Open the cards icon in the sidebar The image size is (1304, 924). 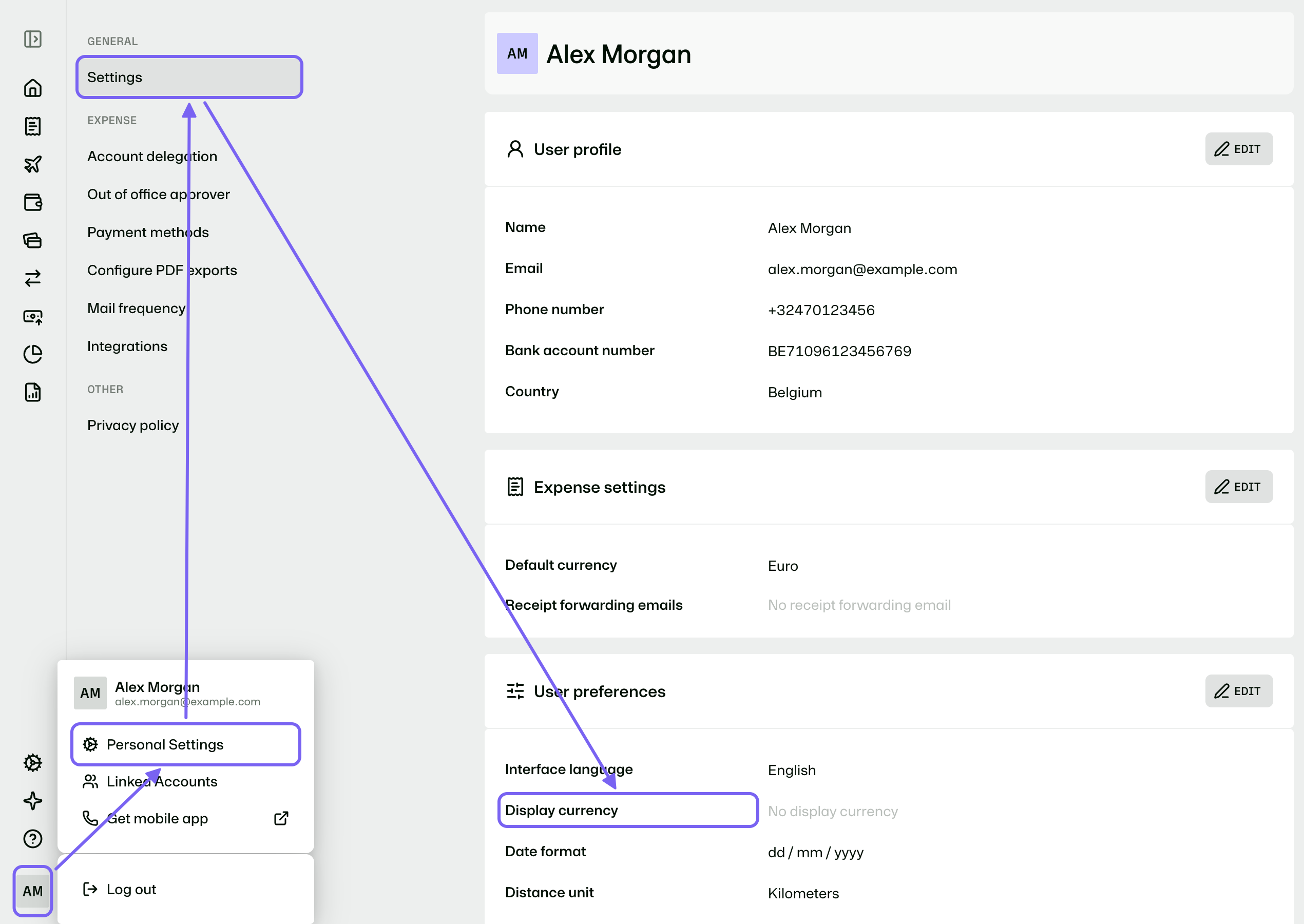tap(32, 240)
